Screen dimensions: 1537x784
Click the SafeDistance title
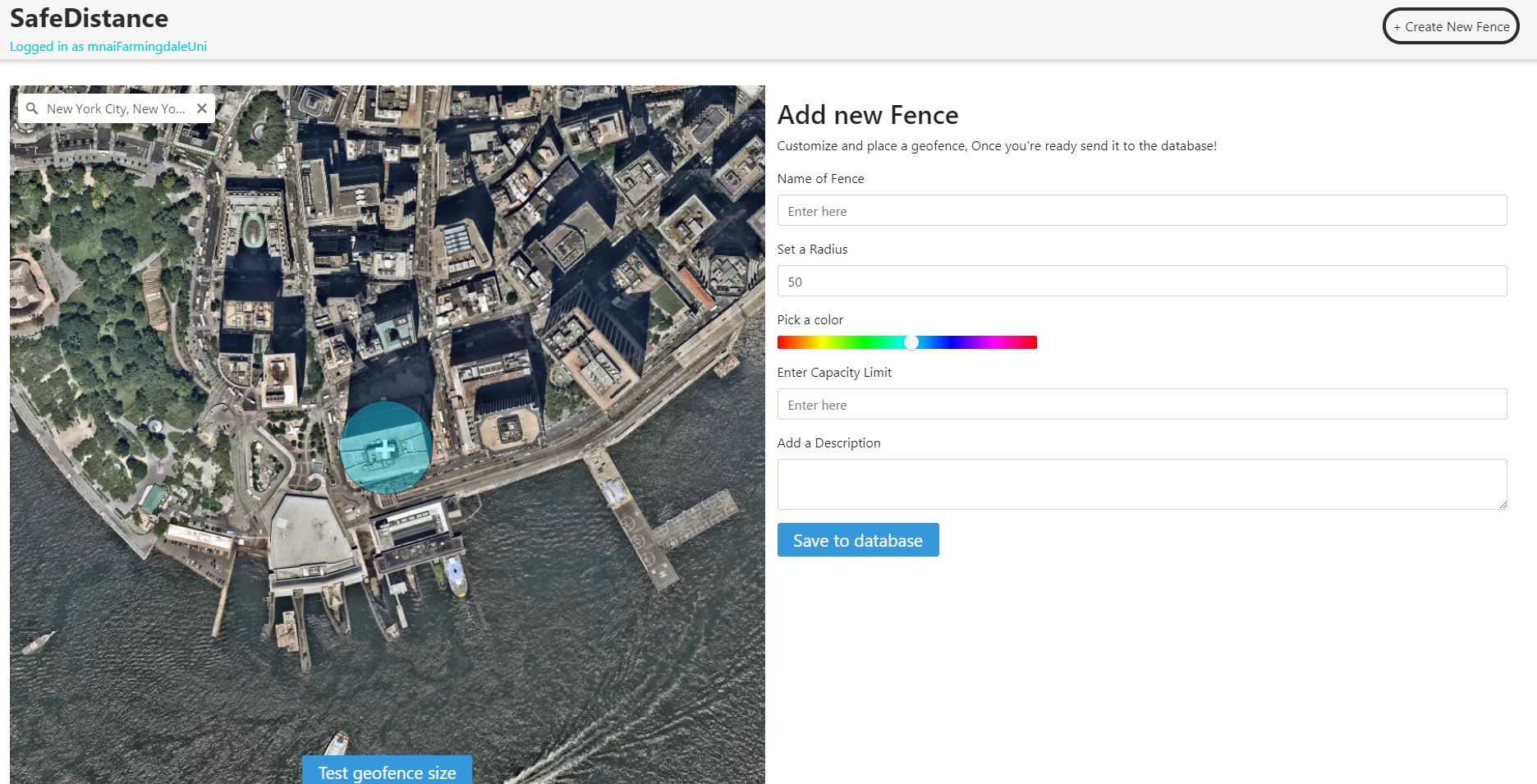point(89,18)
